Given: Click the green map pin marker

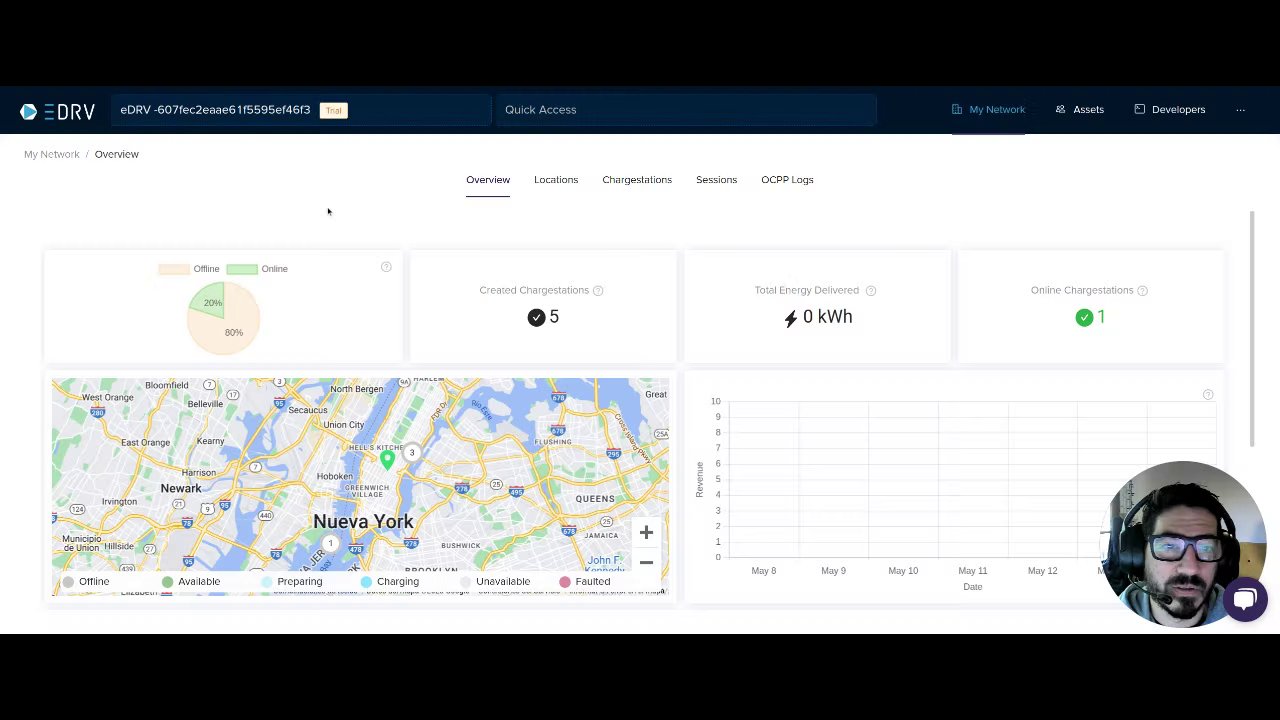Looking at the screenshot, I should [x=388, y=459].
